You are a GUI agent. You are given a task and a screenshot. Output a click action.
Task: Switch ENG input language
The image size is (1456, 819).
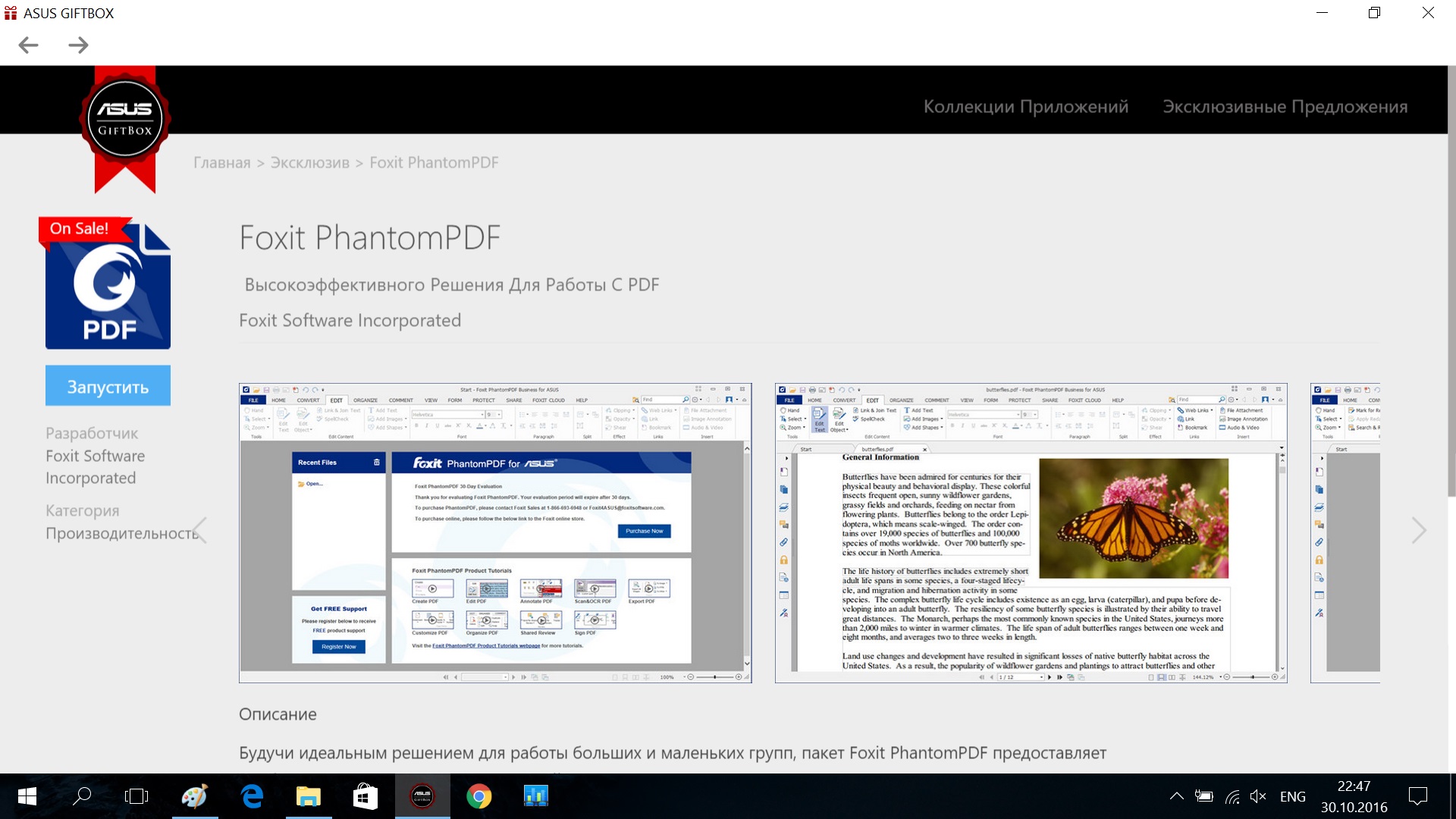point(1293,797)
